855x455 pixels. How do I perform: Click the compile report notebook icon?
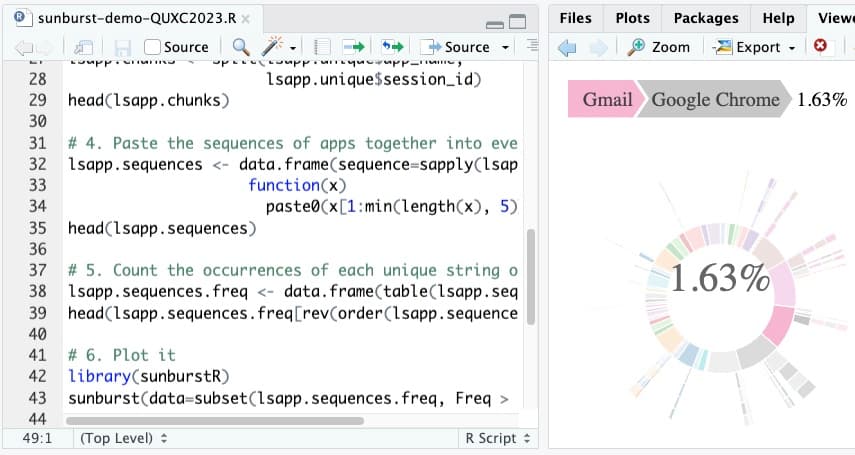[x=322, y=47]
